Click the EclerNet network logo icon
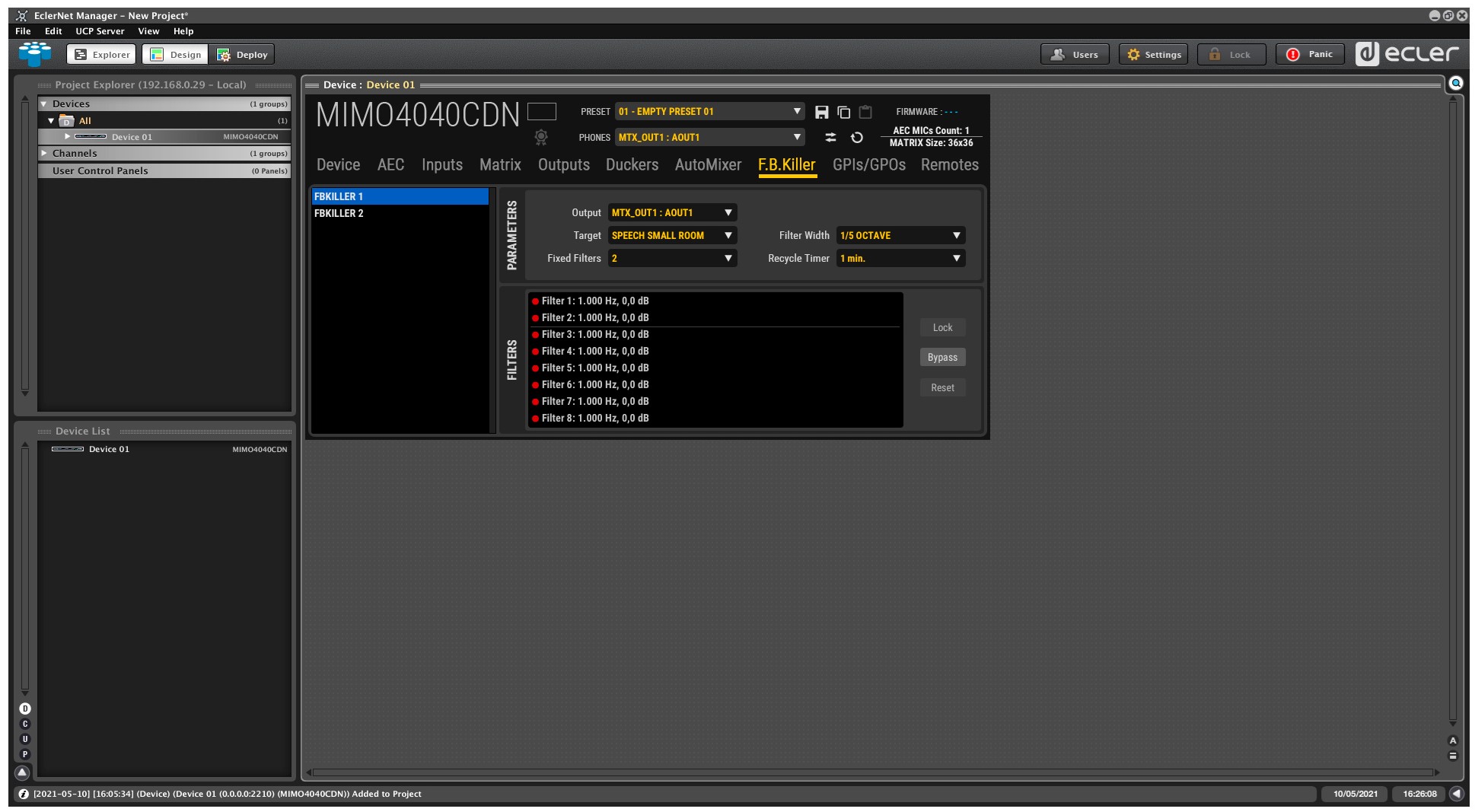 (x=35, y=54)
